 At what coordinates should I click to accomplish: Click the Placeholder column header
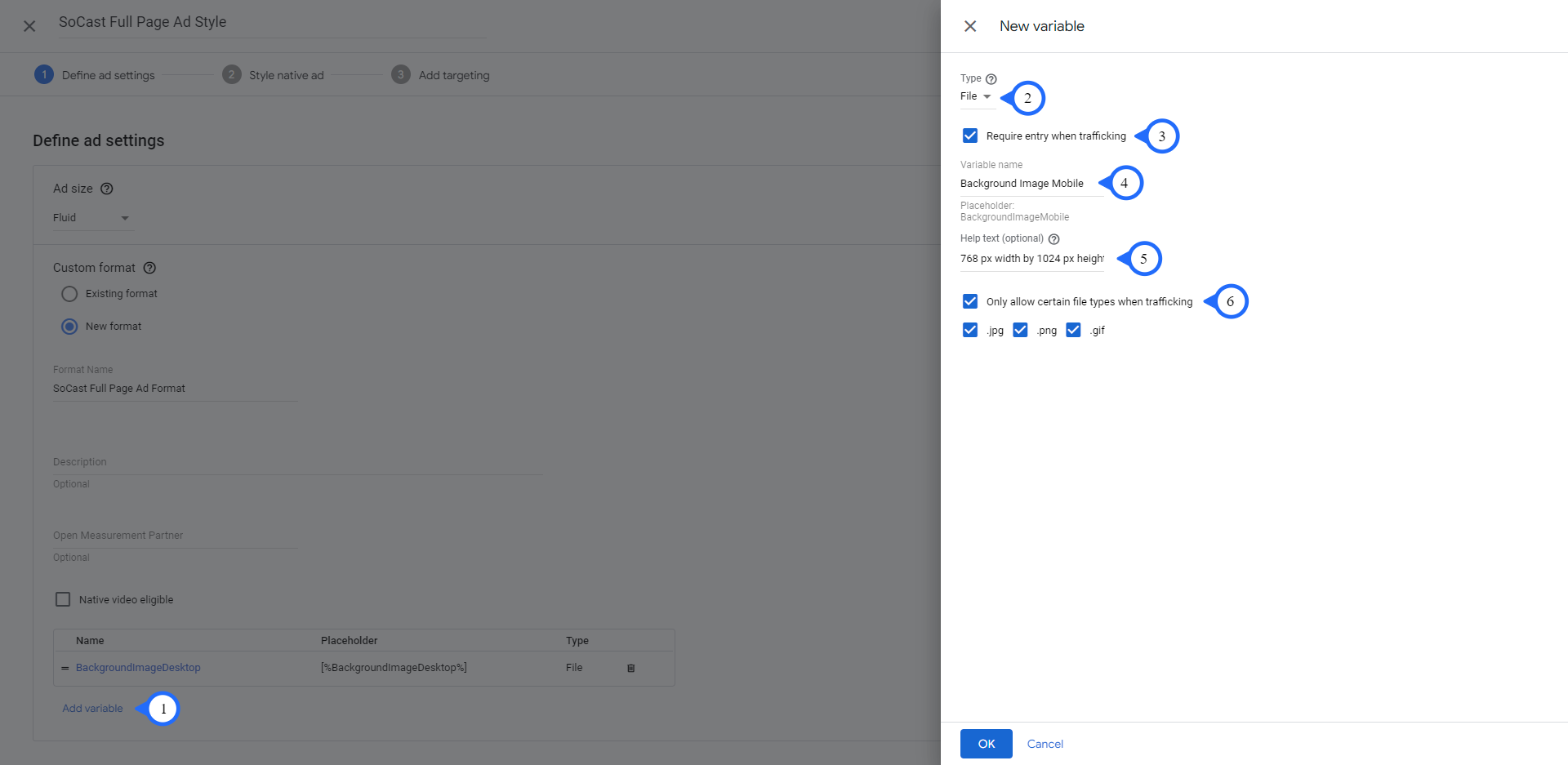point(350,641)
